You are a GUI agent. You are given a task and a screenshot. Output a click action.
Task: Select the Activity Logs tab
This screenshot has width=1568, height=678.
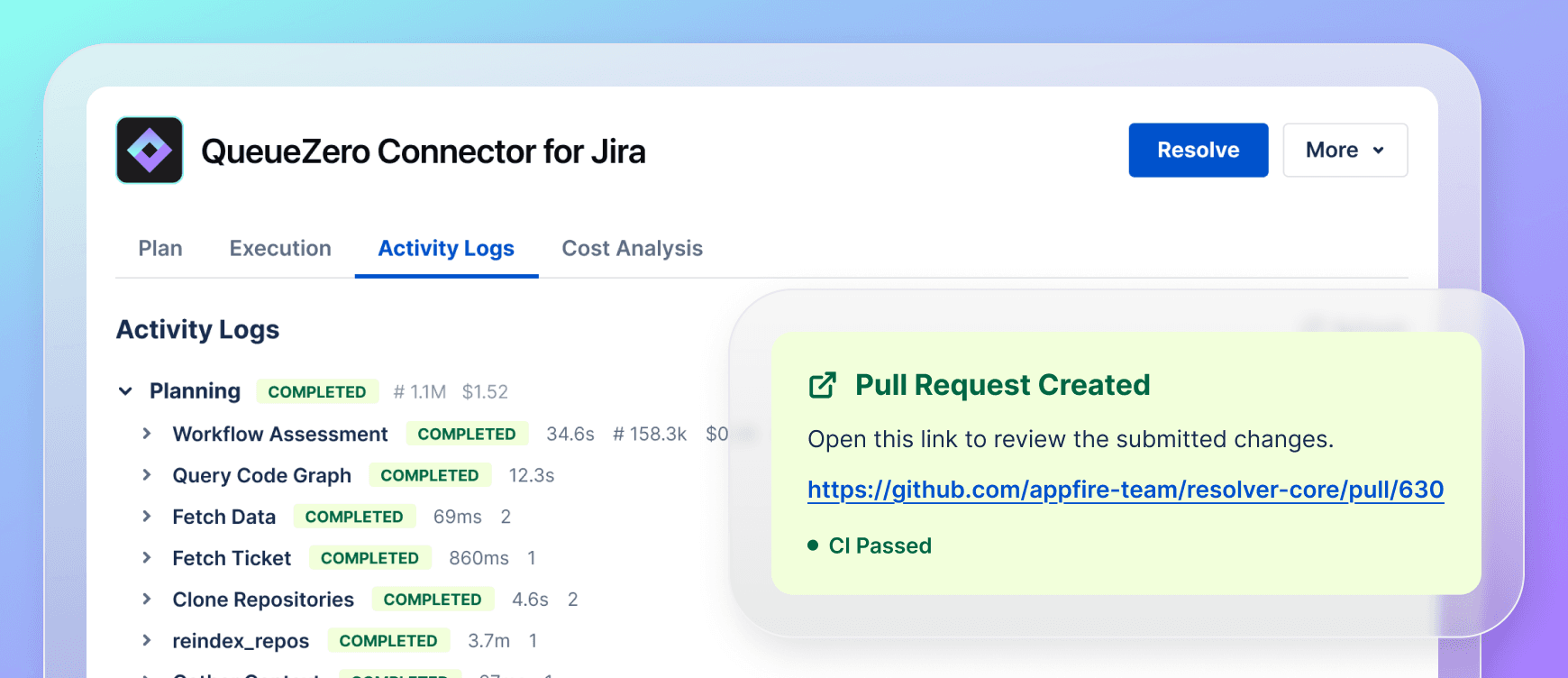446,248
